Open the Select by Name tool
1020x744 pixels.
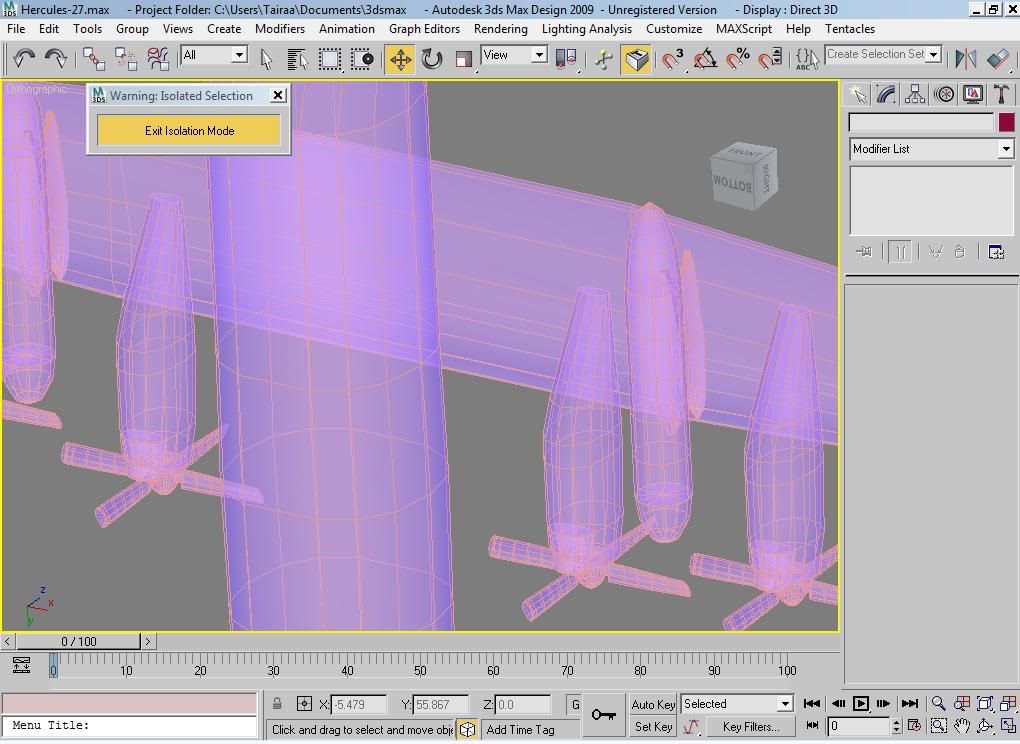[297, 59]
